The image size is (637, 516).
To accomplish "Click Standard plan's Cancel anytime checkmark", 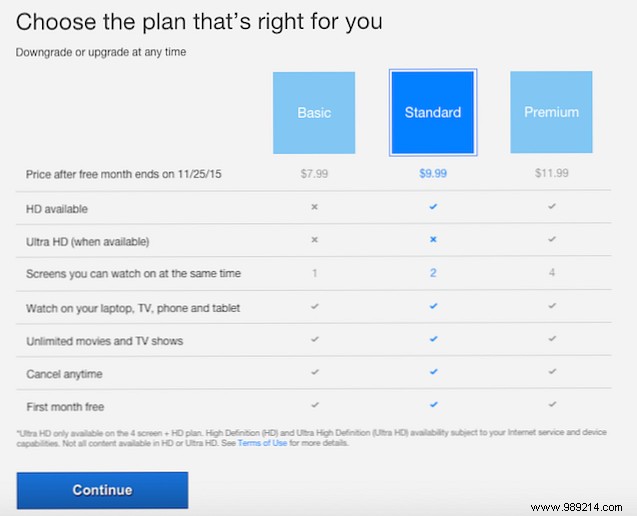I will (x=432, y=372).
